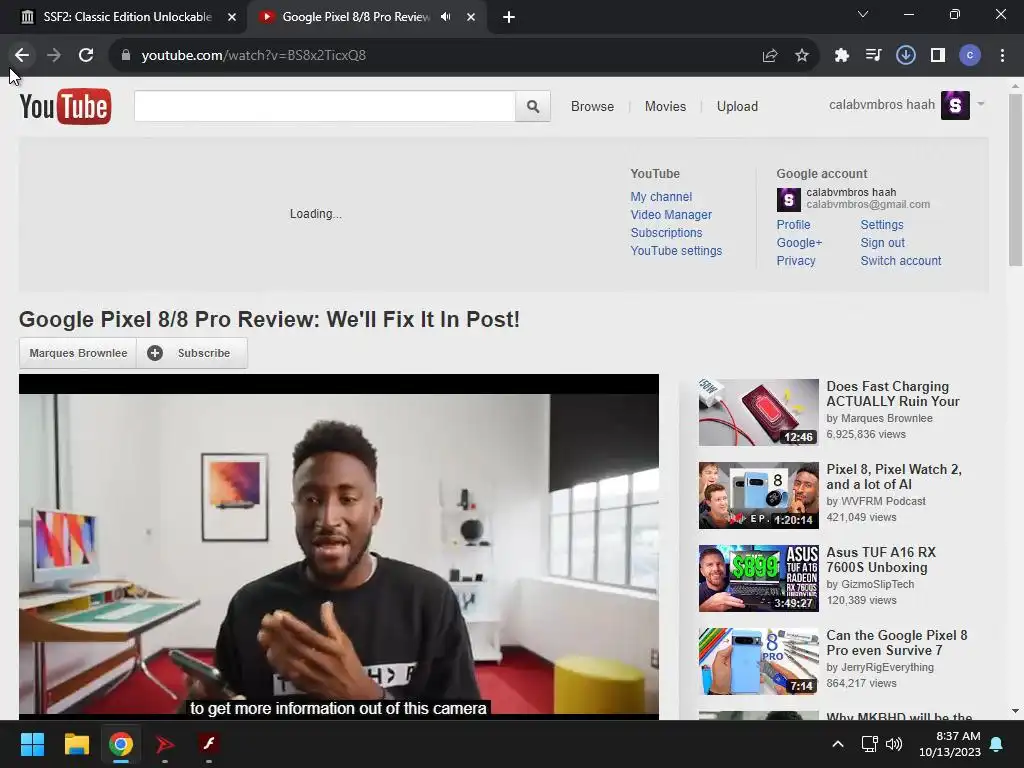
Task: Open the Windows Start menu
Action: point(32,744)
